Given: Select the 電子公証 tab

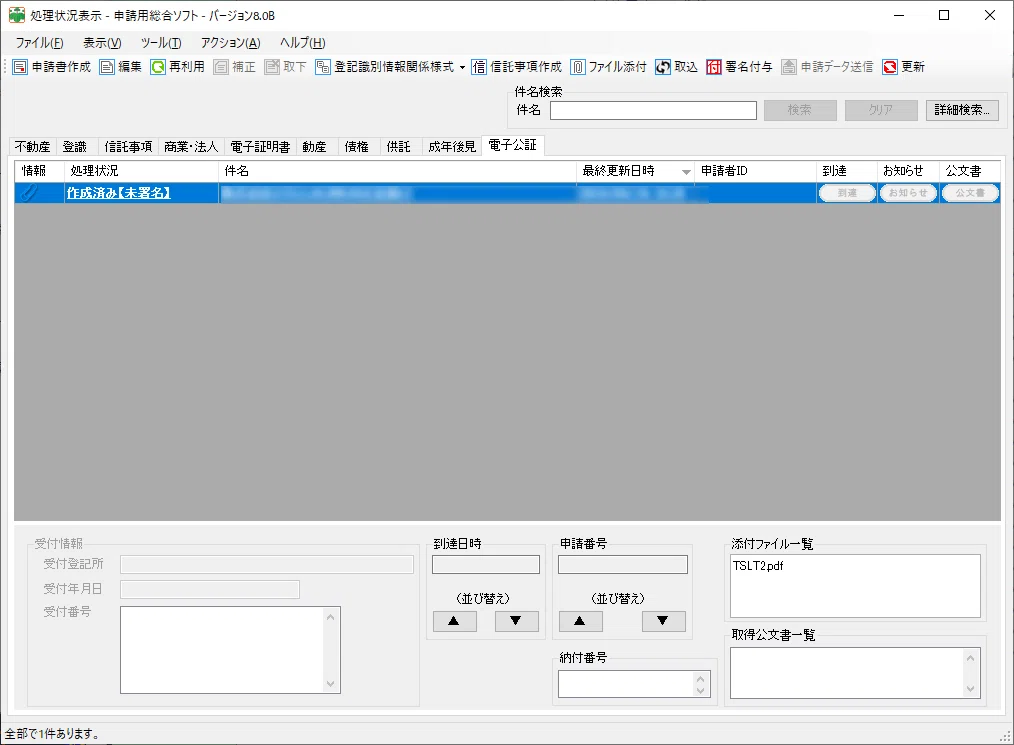Looking at the screenshot, I should (512, 146).
